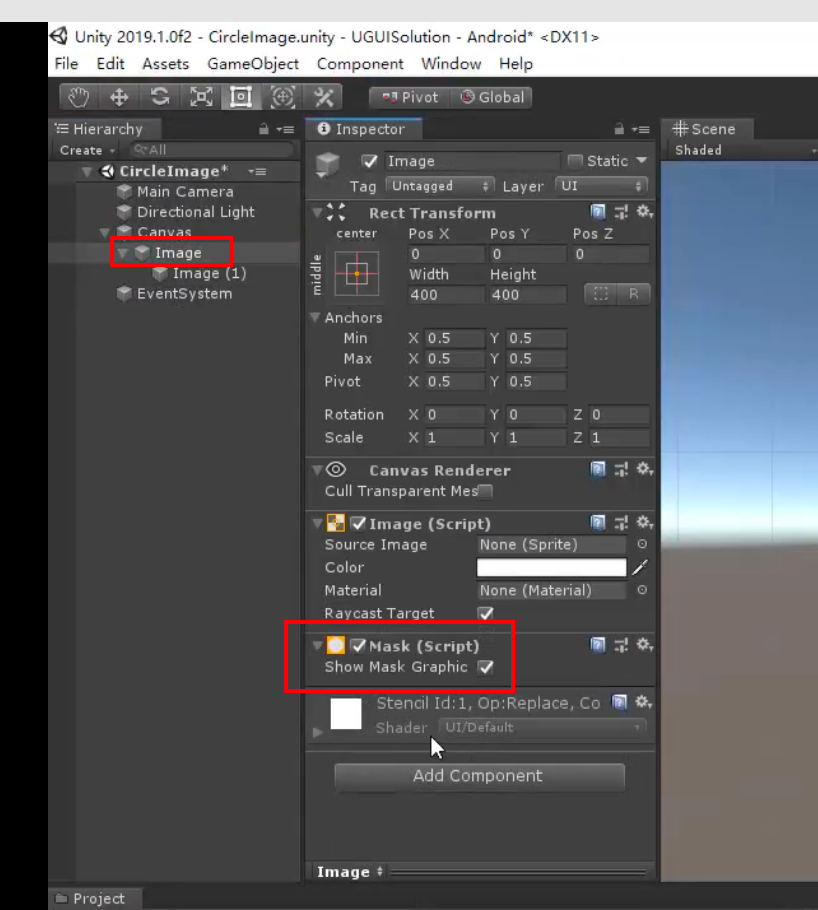The width and height of the screenshot is (818, 910).
Task: Open Image Script gear settings
Action: [x=644, y=523]
